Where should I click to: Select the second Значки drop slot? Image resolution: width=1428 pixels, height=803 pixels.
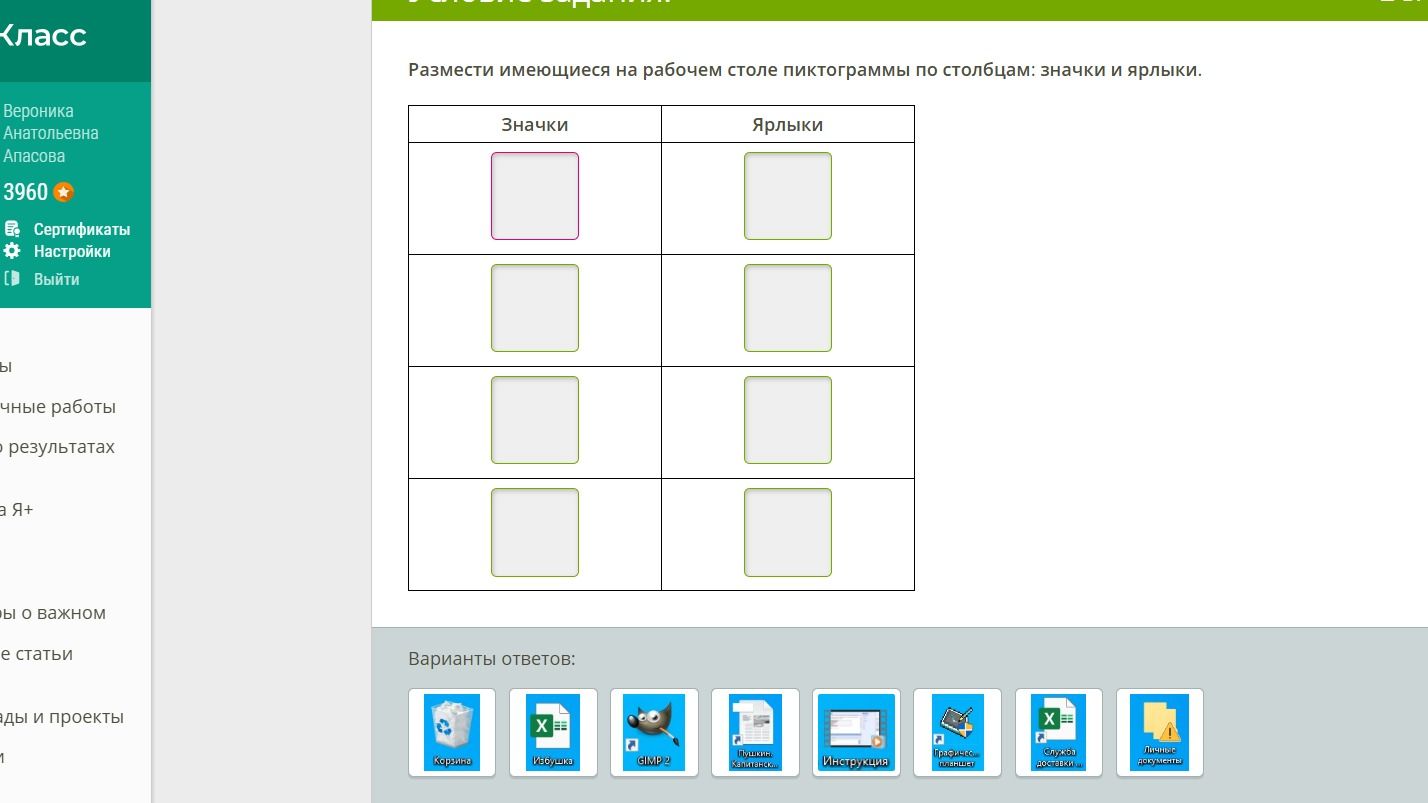tap(535, 308)
